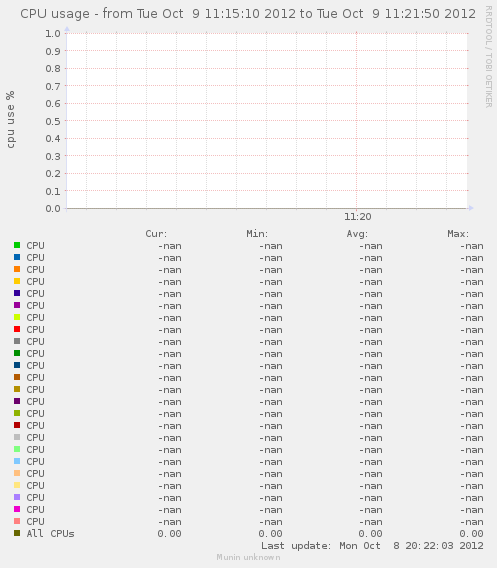Click the Max: column header
Screen dimensions: 497x568
click(x=458, y=234)
